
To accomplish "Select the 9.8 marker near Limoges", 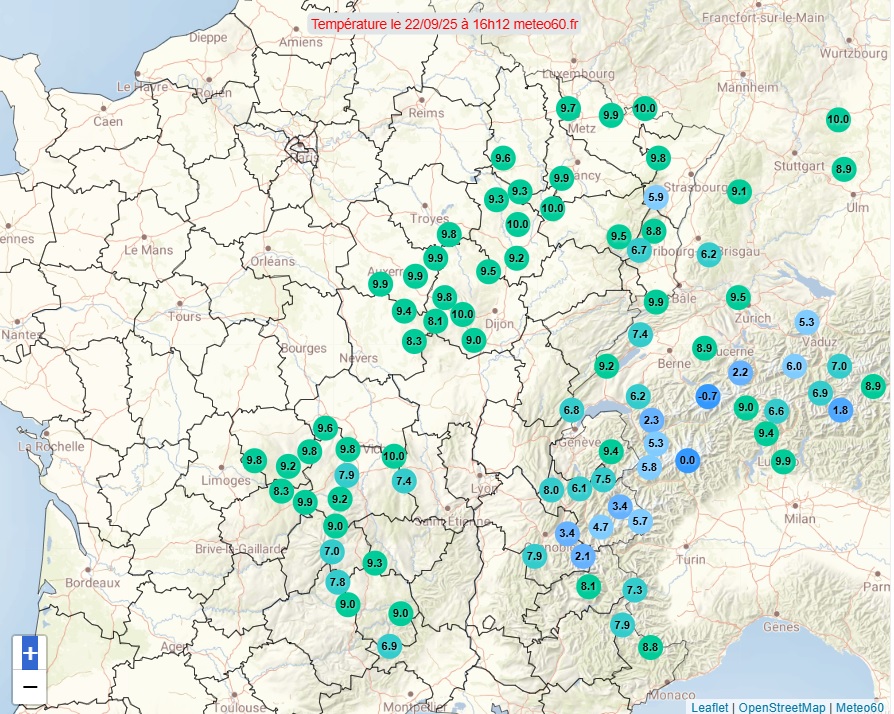I will click(x=253, y=462).
